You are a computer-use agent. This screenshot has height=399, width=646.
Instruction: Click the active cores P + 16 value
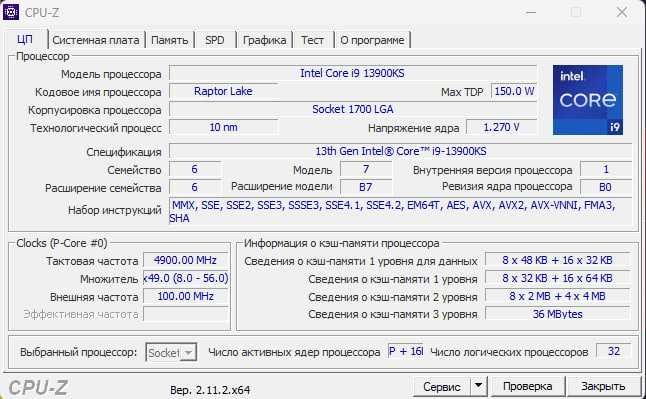[406, 351]
